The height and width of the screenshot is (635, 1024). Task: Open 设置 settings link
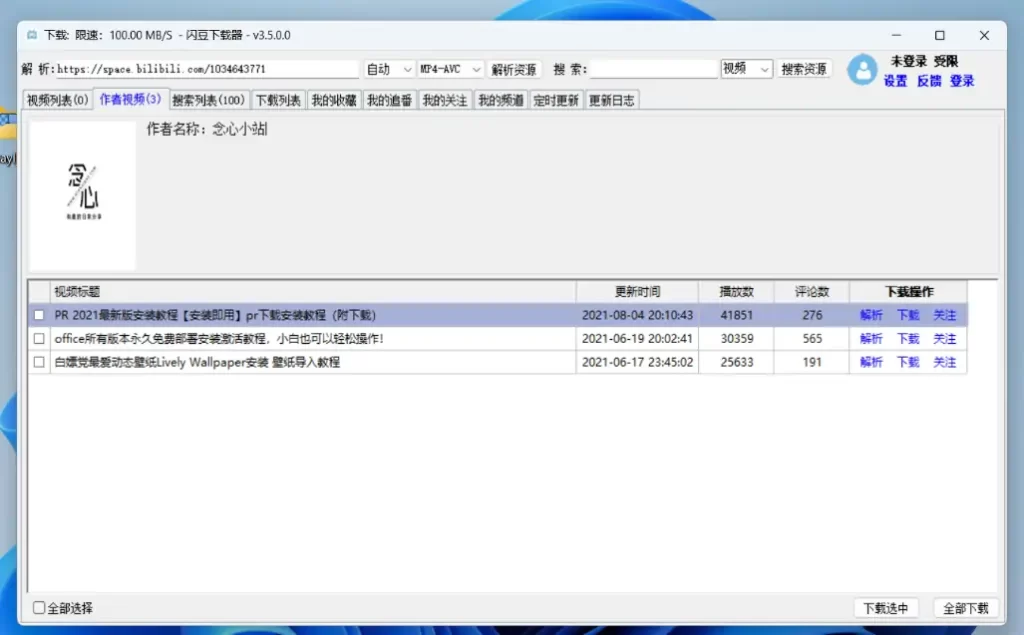point(894,81)
